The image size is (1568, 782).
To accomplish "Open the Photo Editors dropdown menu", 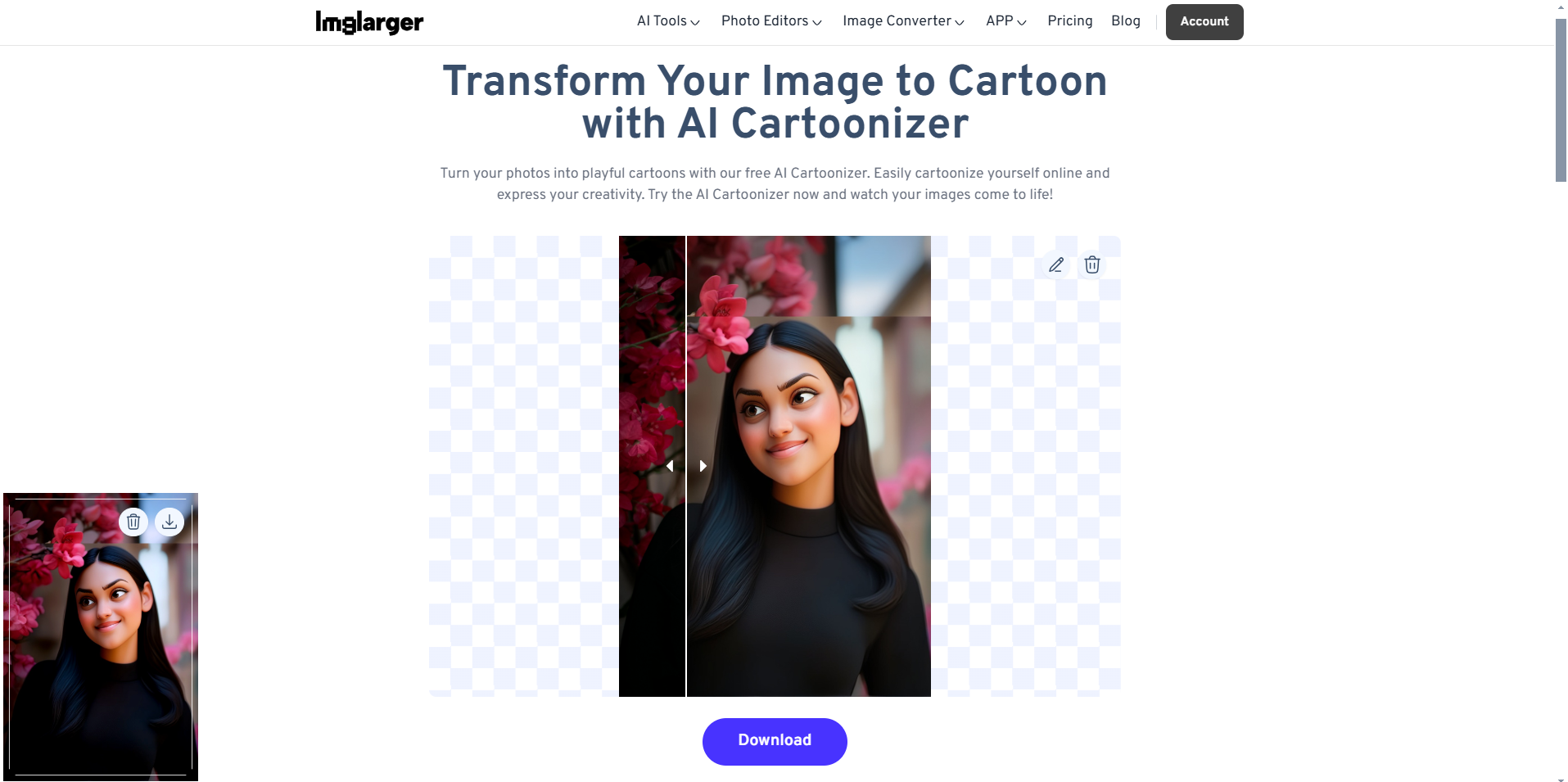I will pyautogui.click(x=771, y=21).
